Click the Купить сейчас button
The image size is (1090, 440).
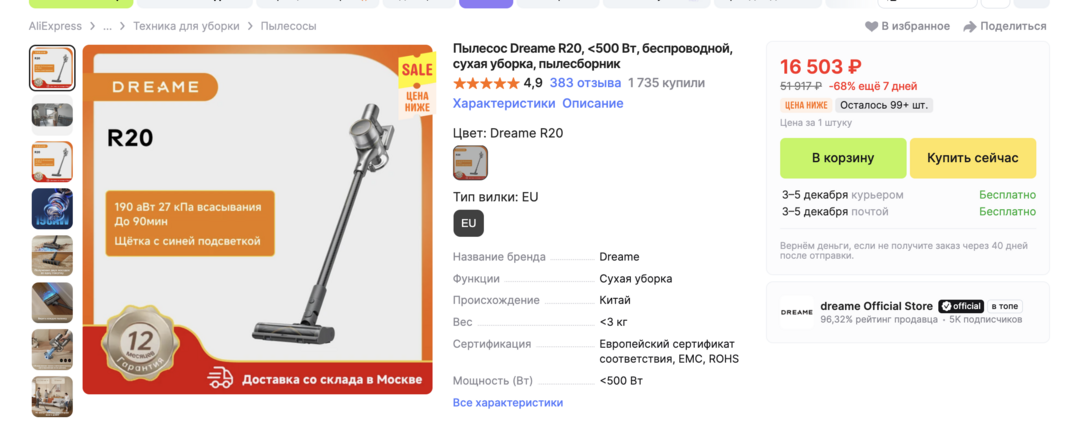coord(973,158)
